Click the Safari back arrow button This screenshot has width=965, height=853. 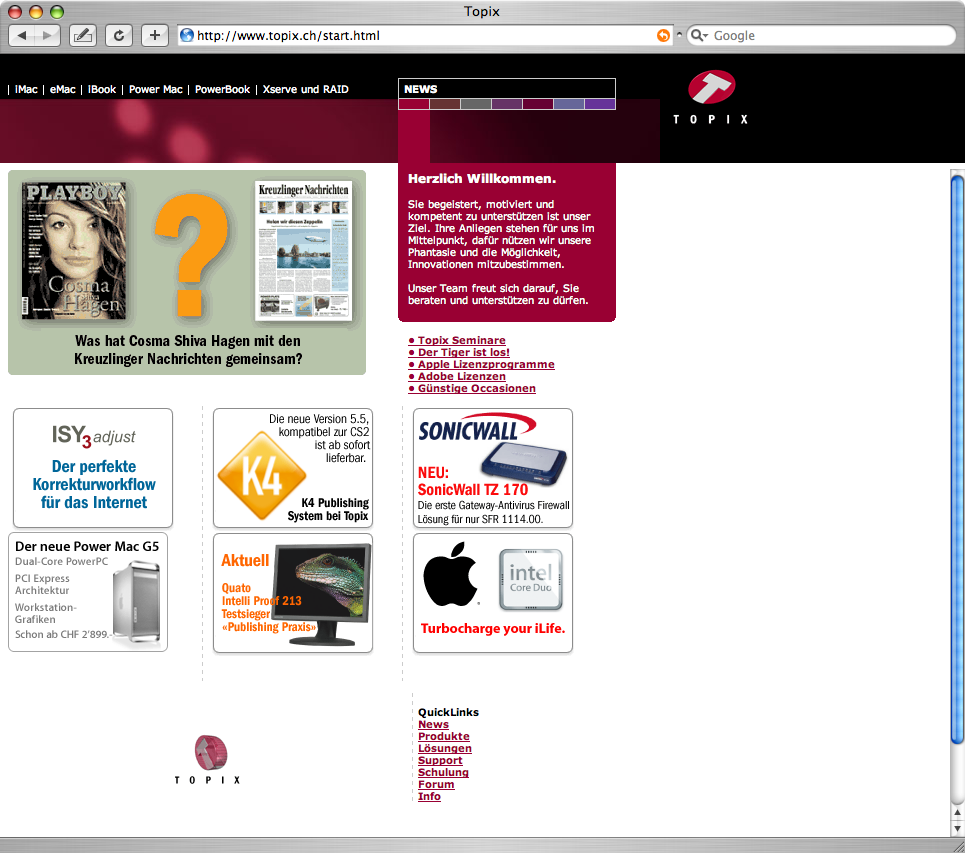pyautogui.click(x=22, y=36)
